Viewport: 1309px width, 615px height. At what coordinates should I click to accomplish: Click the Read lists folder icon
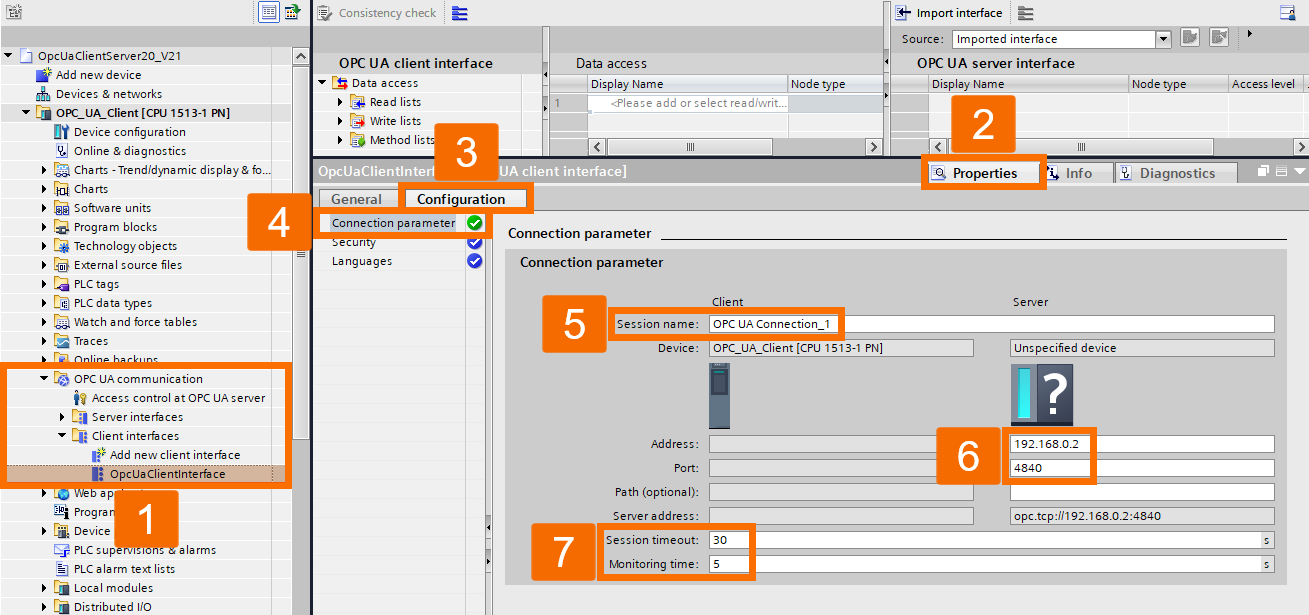357,102
